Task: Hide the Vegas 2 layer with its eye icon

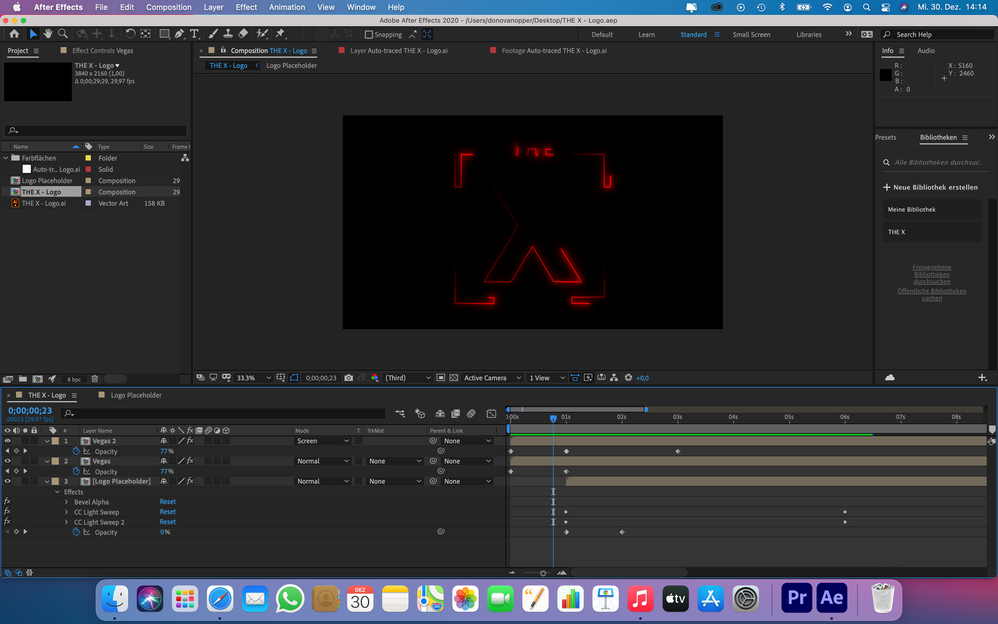Action: (x=7, y=441)
